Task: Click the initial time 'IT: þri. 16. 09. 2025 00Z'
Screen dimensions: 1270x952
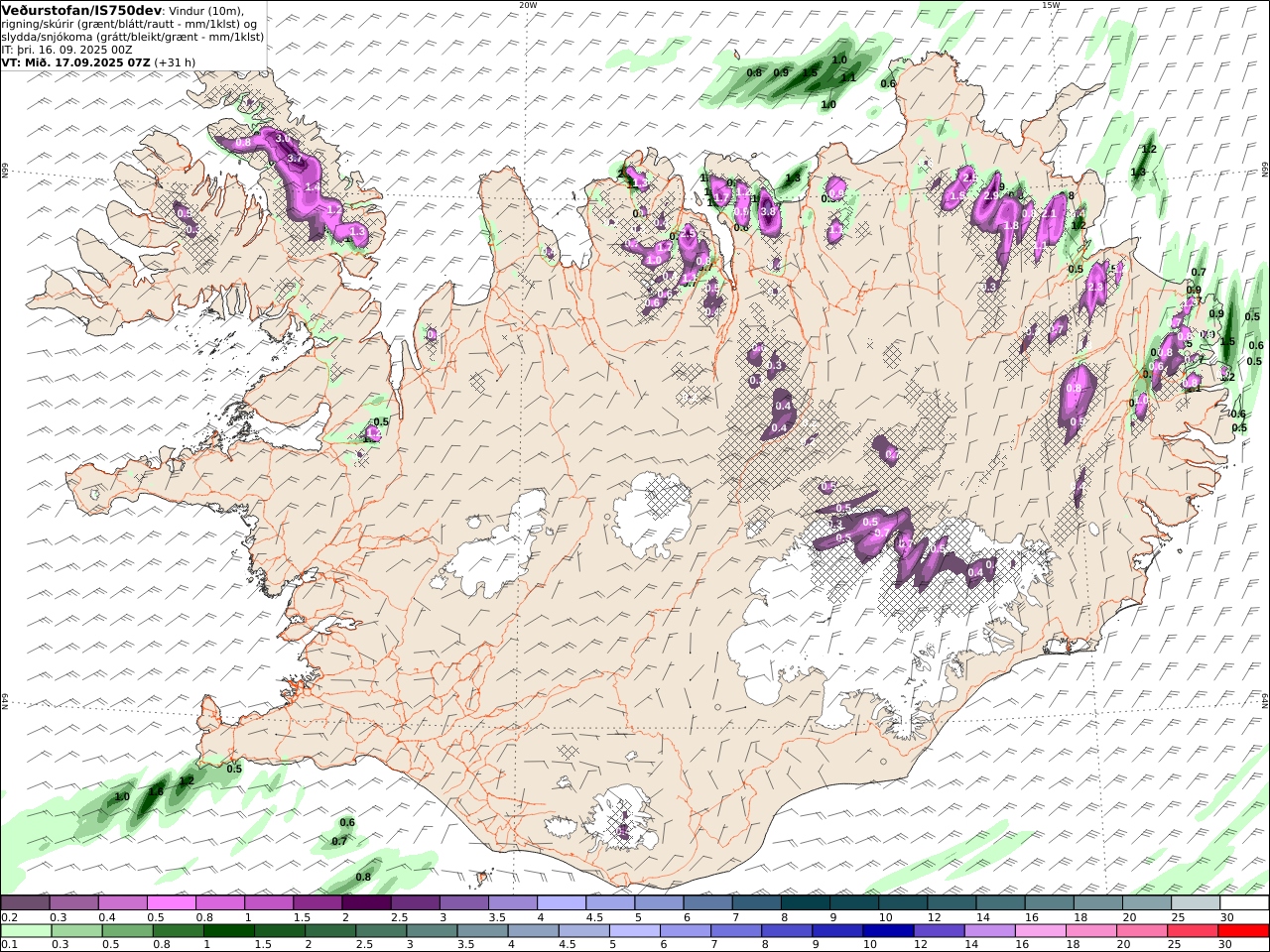Action: point(66,49)
